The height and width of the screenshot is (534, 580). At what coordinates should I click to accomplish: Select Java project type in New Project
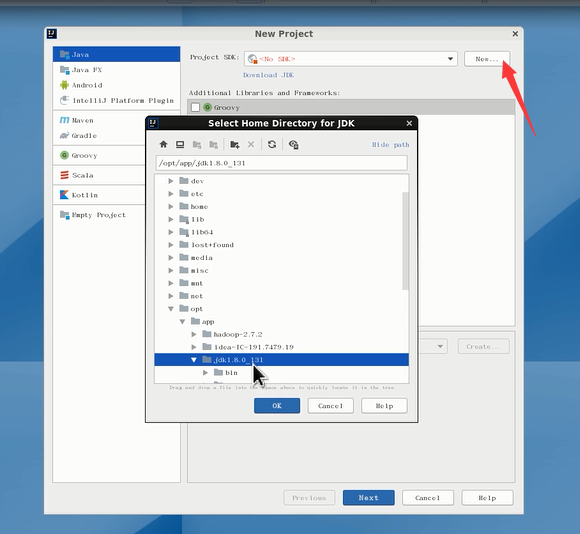pos(117,54)
